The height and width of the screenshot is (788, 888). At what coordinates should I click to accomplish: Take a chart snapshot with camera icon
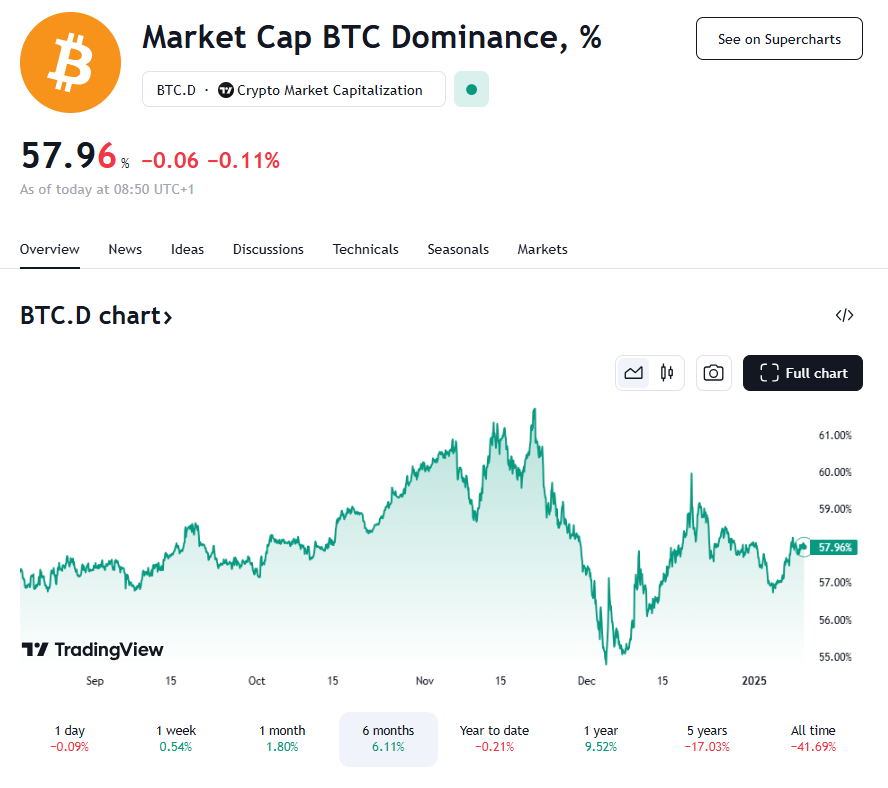pyautogui.click(x=714, y=373)
